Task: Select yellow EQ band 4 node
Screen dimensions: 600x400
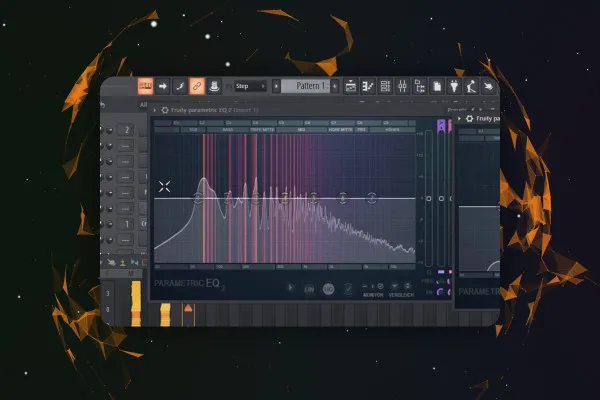Action: point(285,198)
